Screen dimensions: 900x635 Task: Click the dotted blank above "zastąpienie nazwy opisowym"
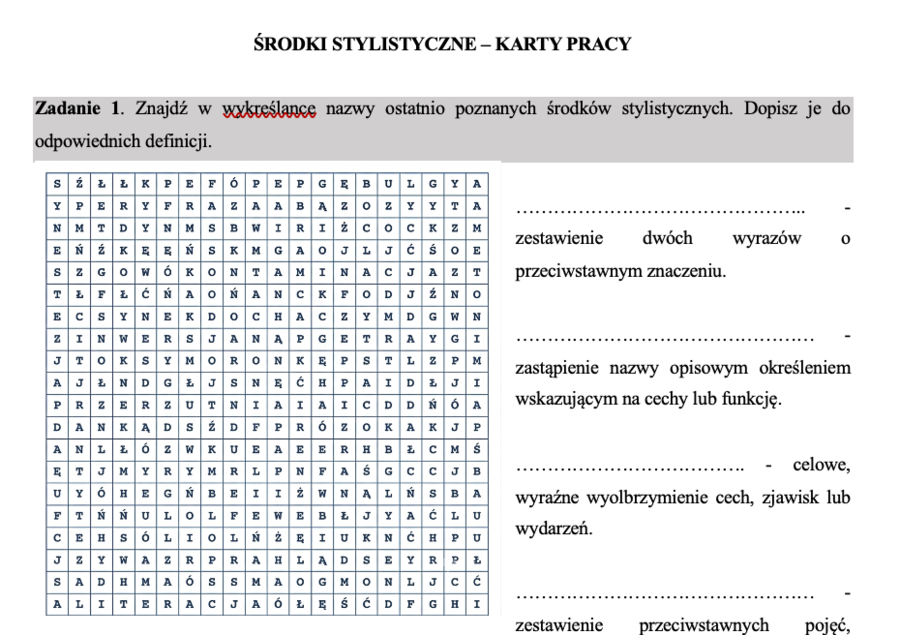click(x=664, y=339)
